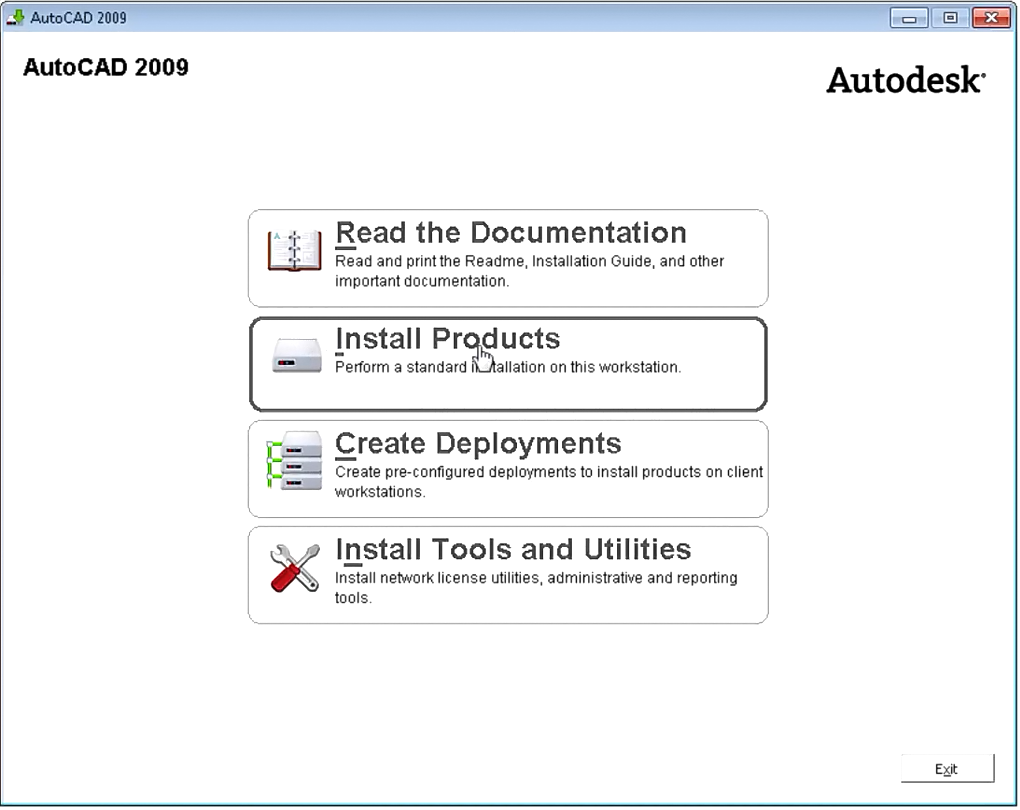Select the Create Deployments heading
Image resolution: width=1020 pixels, height=810 pixels.
[478, 444]
